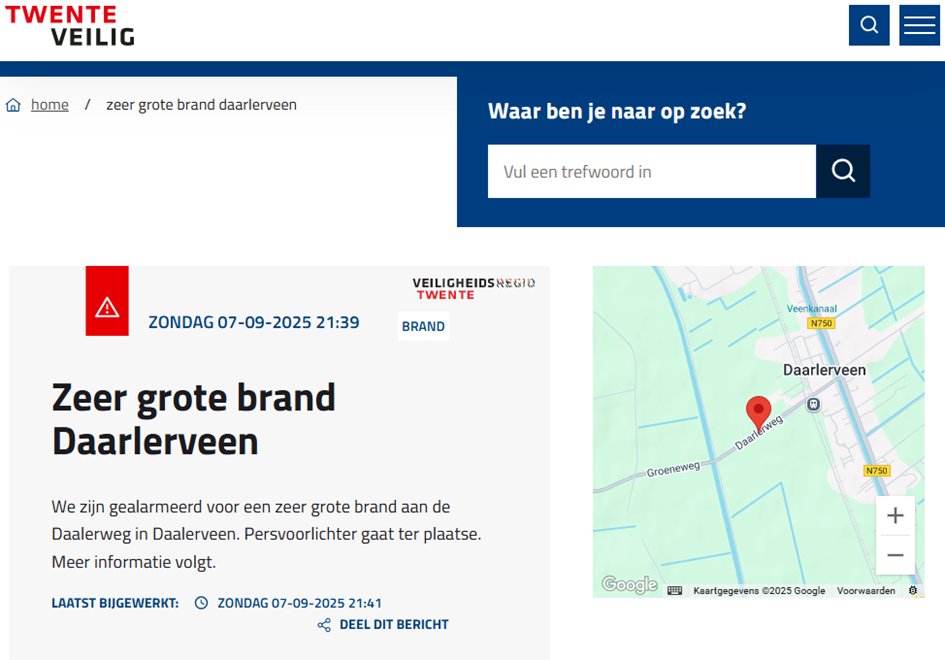Open search using the magnifier icon in header
The width and height of the screenshot is (945, 660).
tap(868, 25)
